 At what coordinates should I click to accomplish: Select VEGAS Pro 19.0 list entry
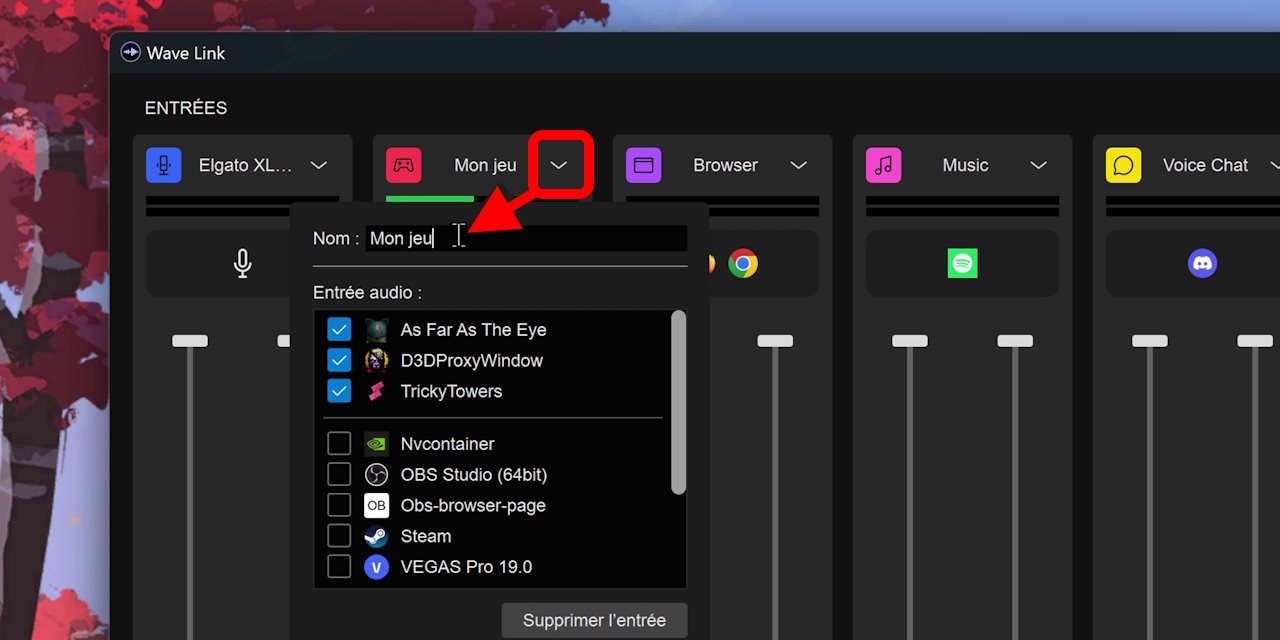tap(465, 567)
